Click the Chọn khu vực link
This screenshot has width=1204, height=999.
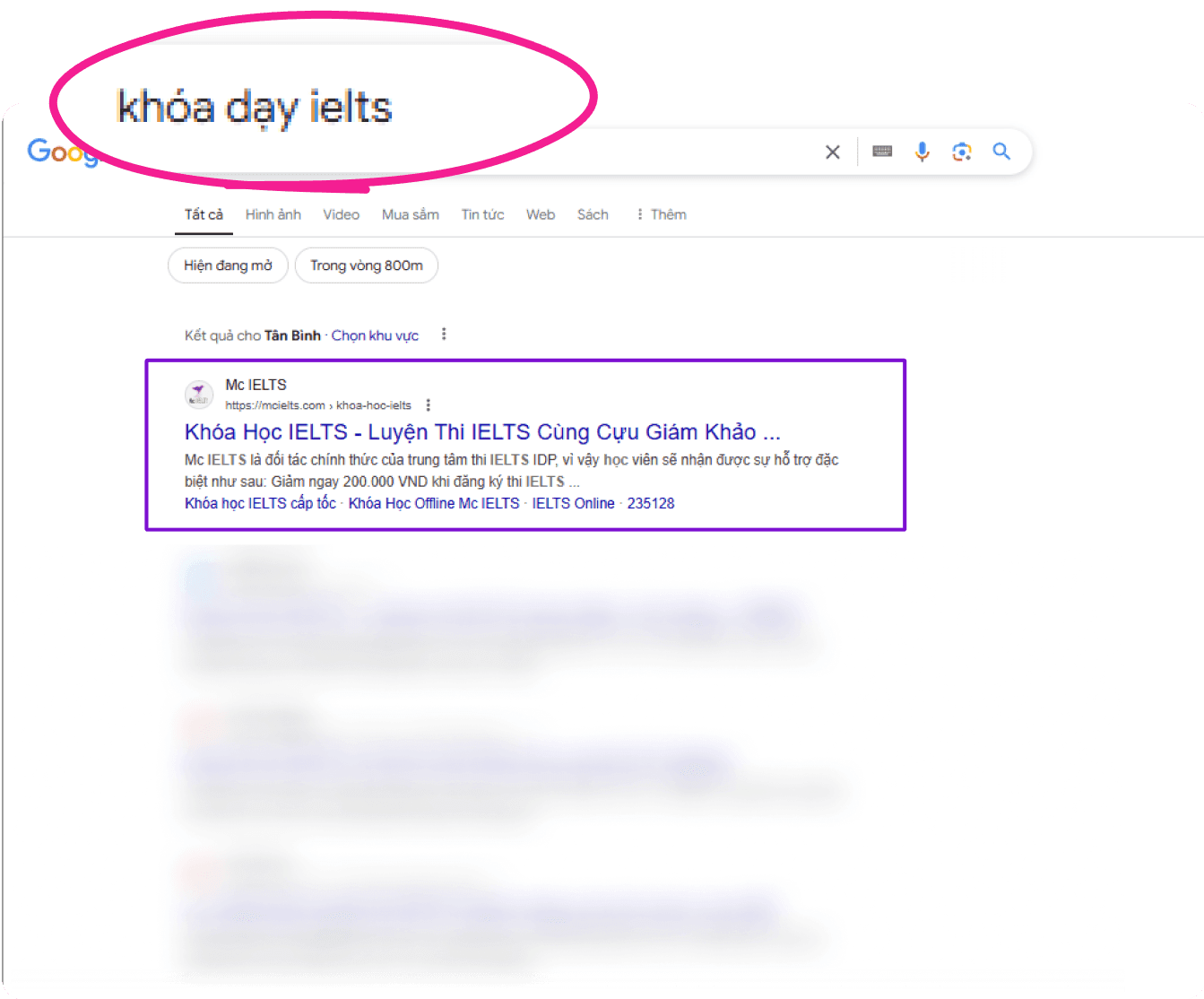375,335
